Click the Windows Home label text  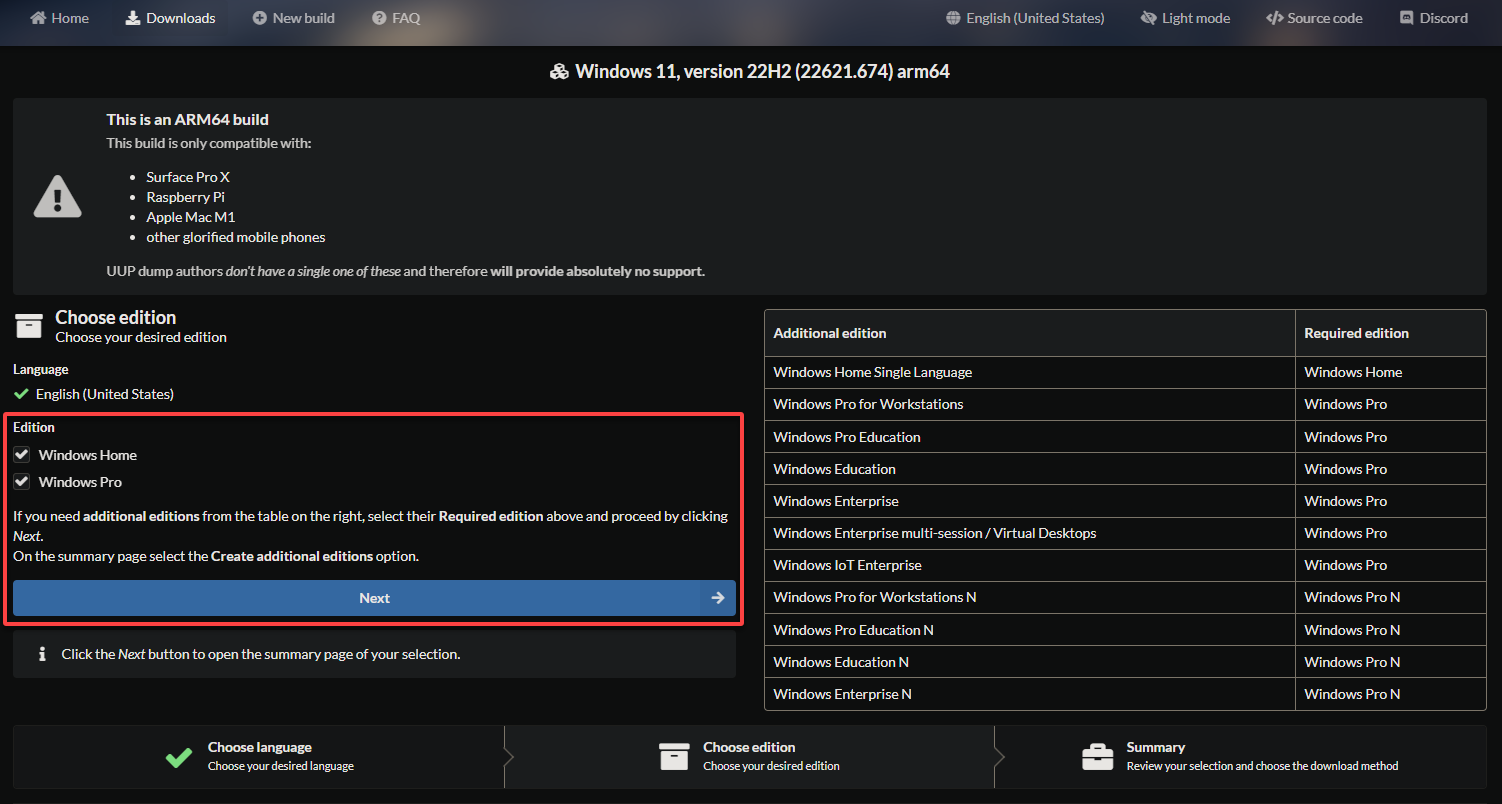[x=88, y=455]
